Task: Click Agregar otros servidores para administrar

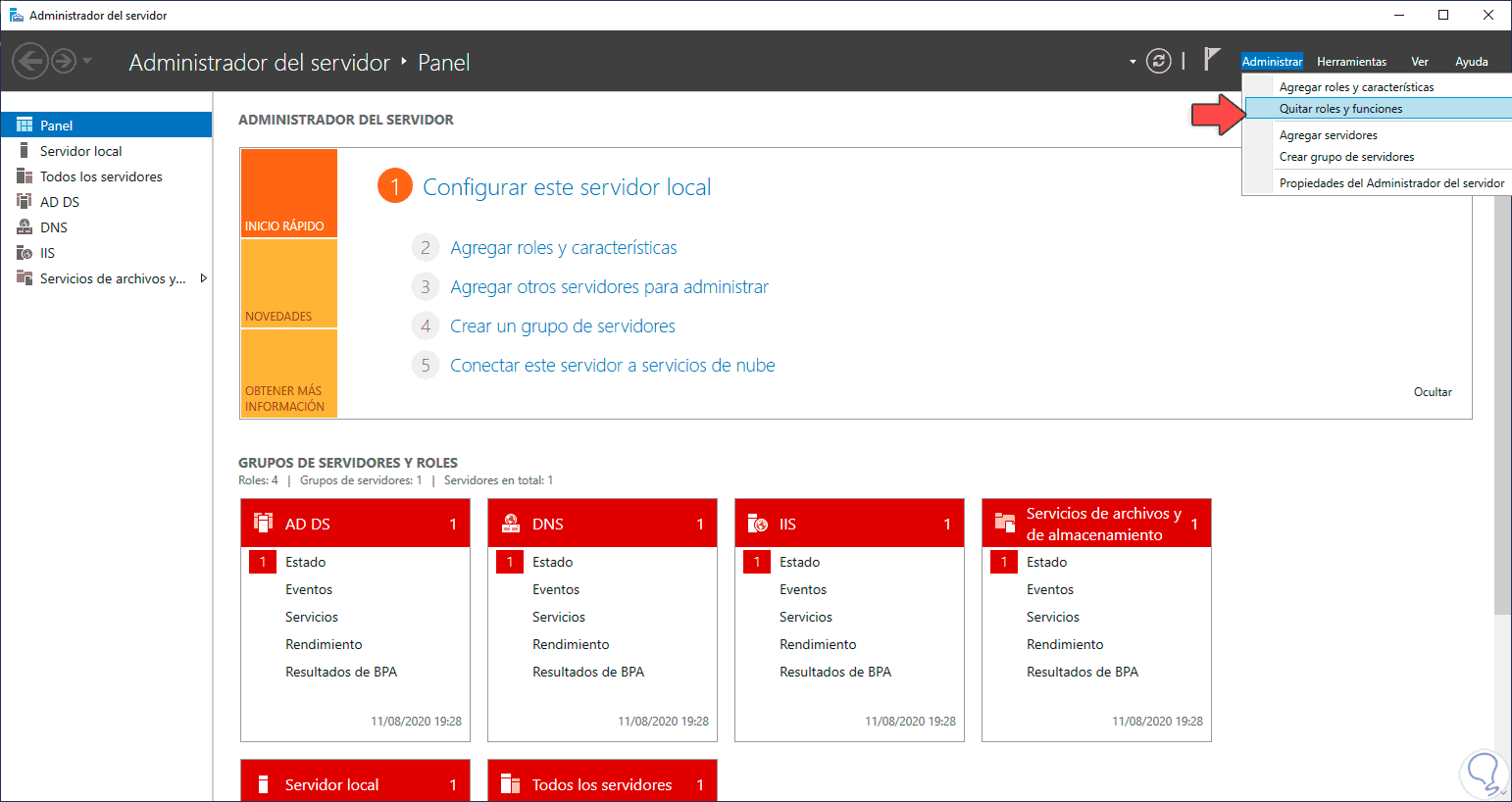Action: click(x=609, y=287)
